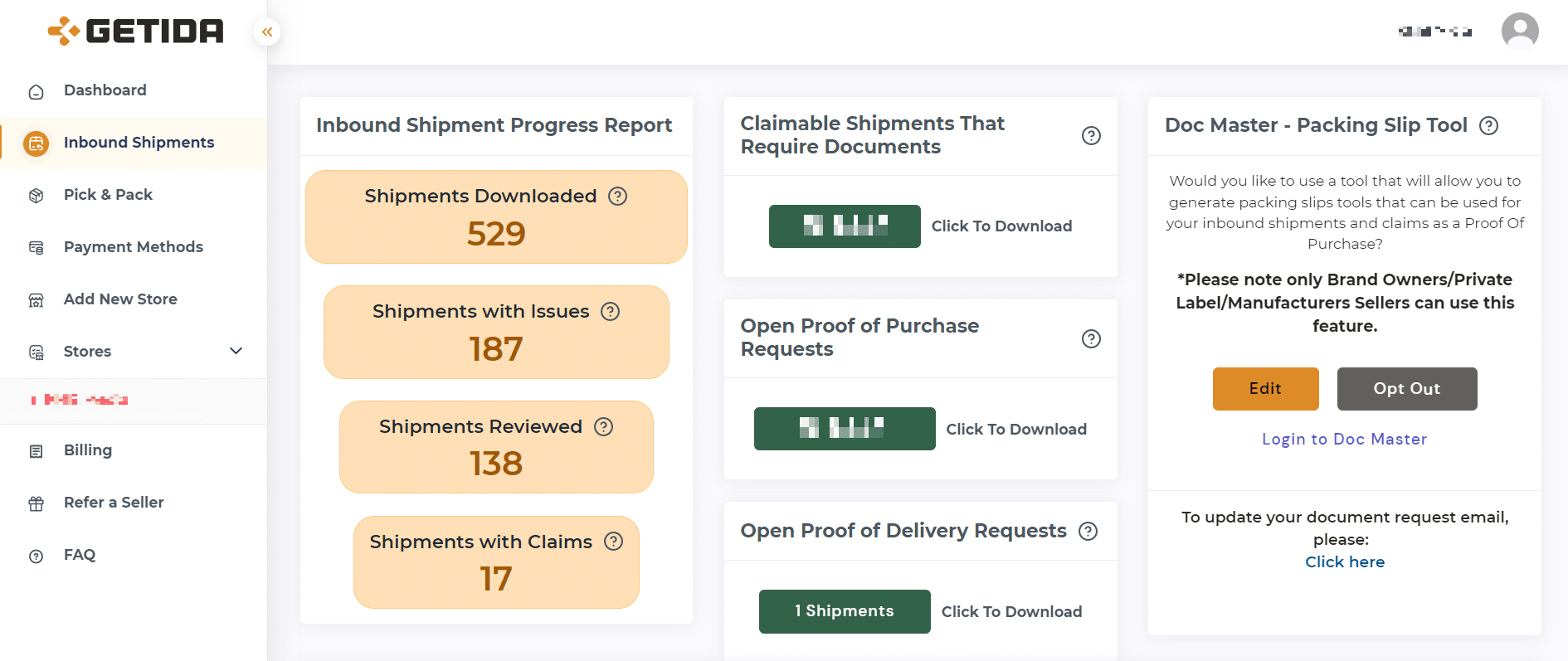Open help for Open Proof of Delivery Requests
1568x661 pixels.
coord(1088,531)
